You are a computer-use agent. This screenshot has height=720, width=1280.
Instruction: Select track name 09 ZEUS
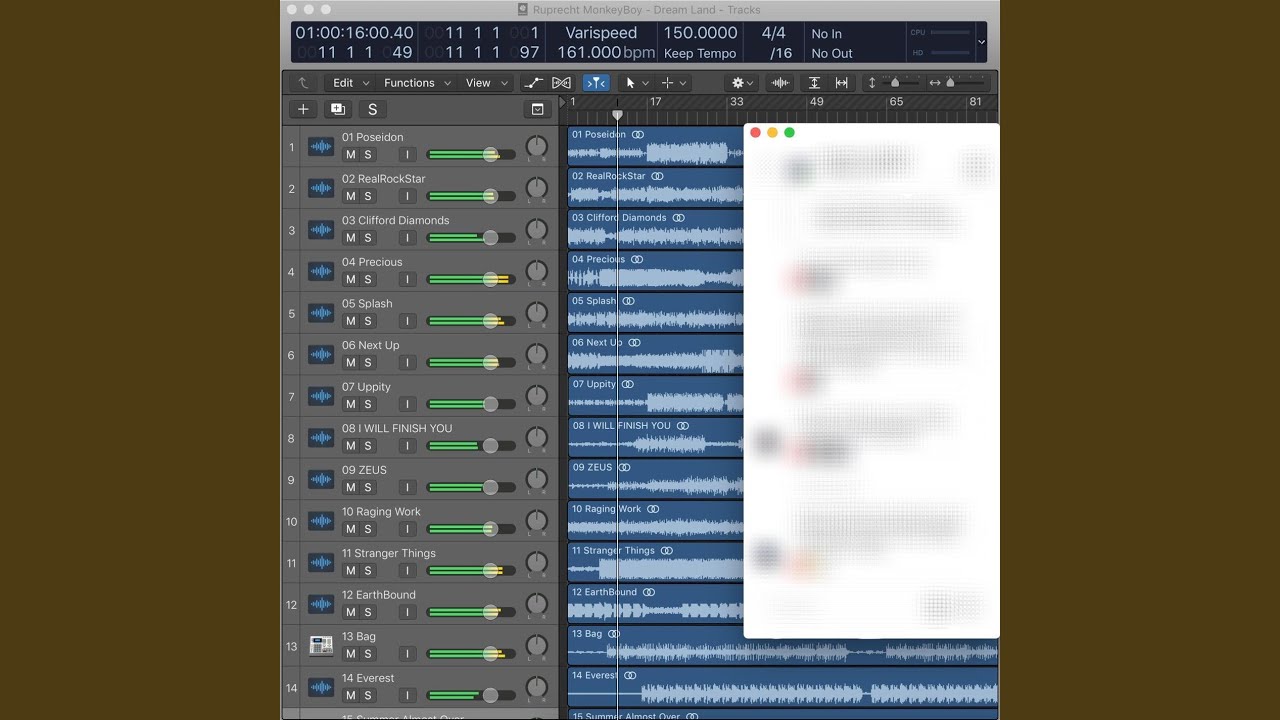tap(364, 470)
